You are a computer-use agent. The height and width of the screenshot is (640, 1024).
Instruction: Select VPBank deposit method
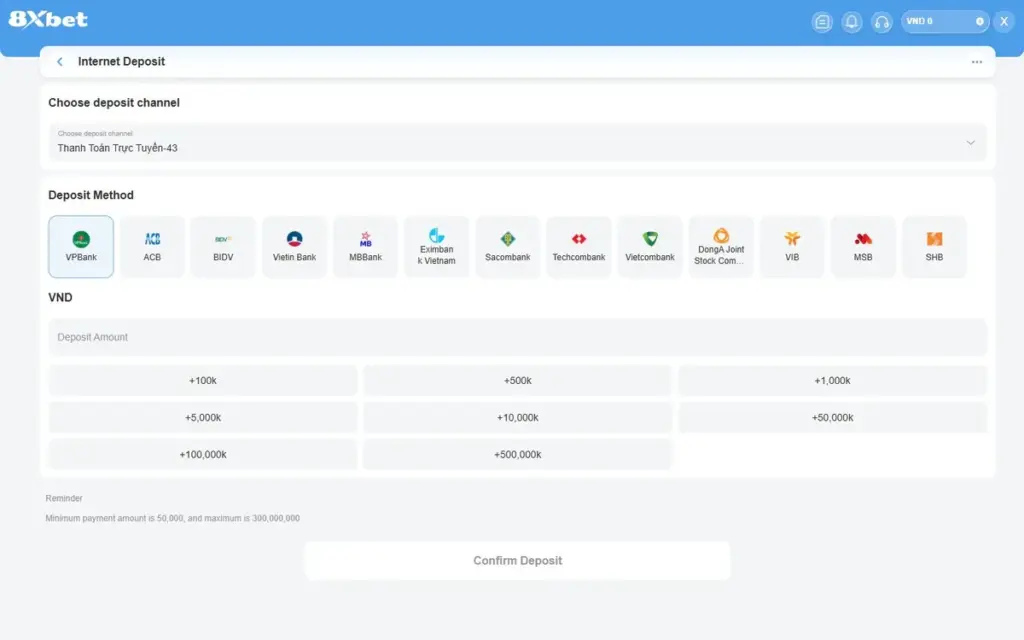click(81, 247)
